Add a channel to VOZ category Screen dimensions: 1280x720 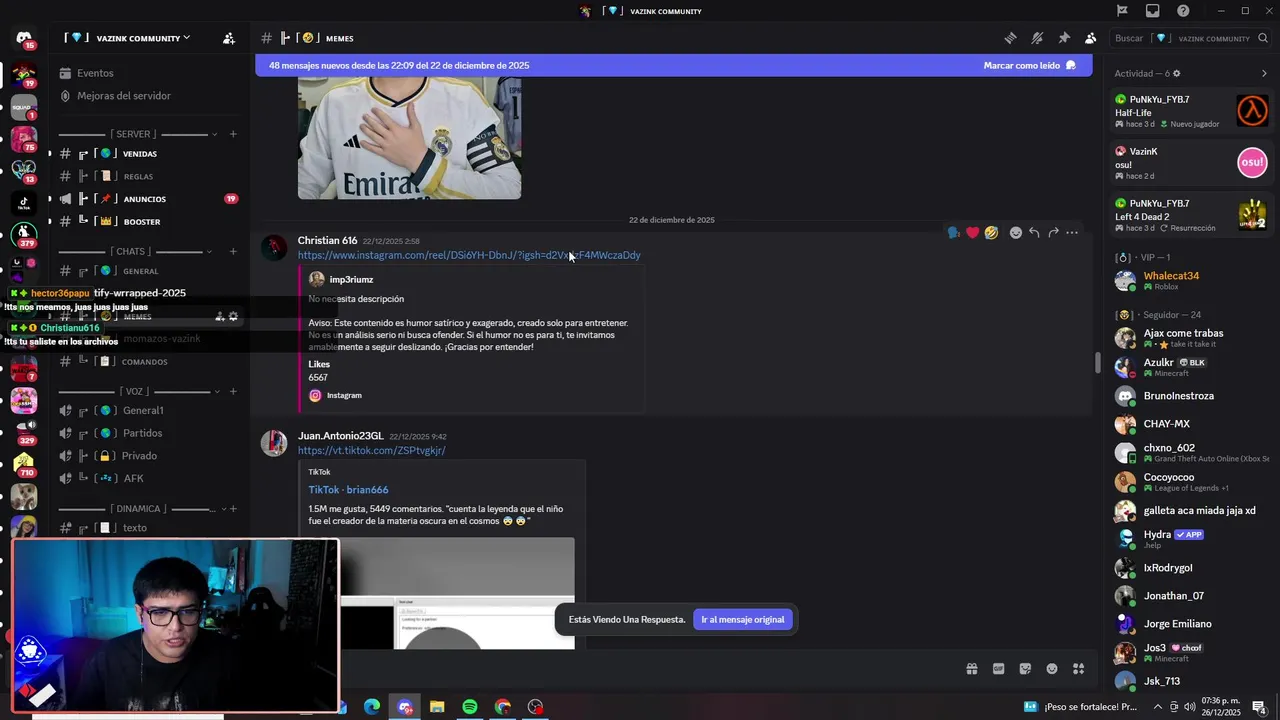click(x=233, y=391)
